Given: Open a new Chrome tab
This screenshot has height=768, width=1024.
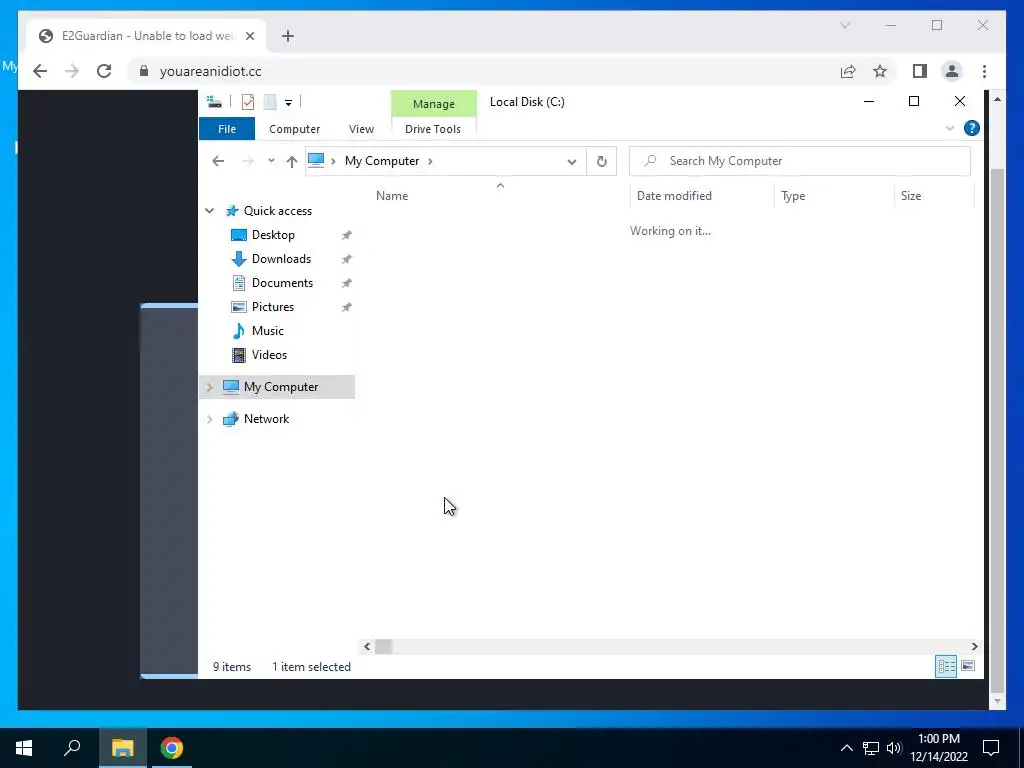Looking at the screenshot, I should pos(287,36).
